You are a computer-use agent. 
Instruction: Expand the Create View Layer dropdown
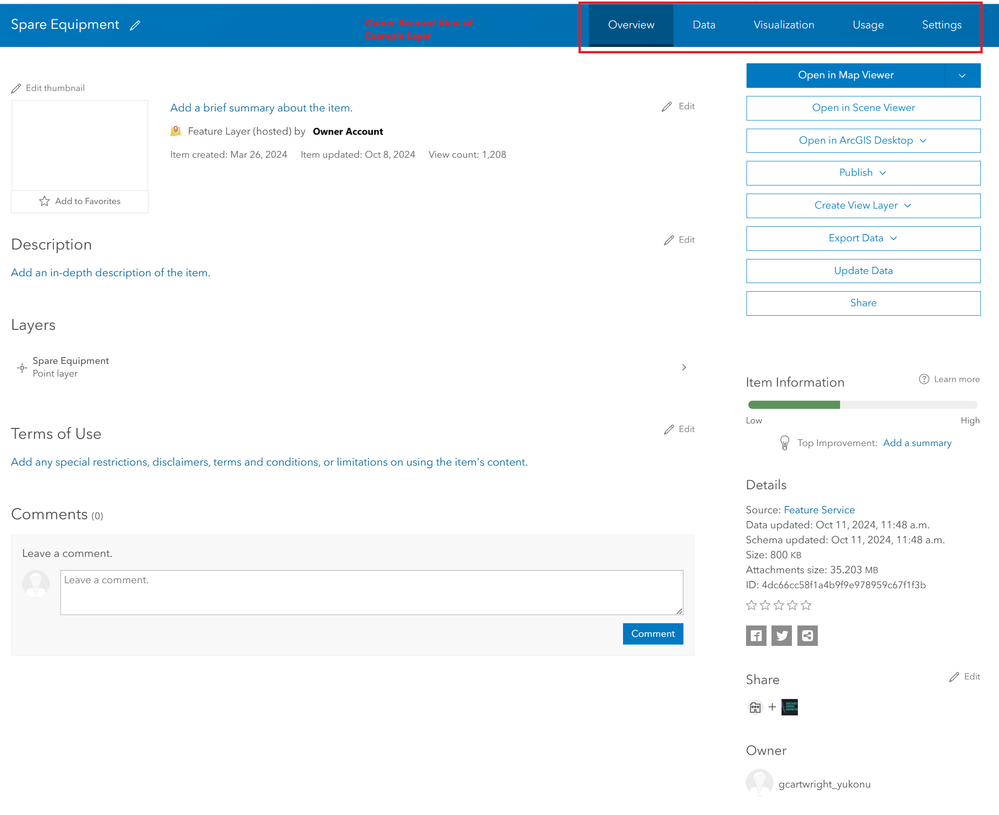pyautogui.click(x=863, y=205)
